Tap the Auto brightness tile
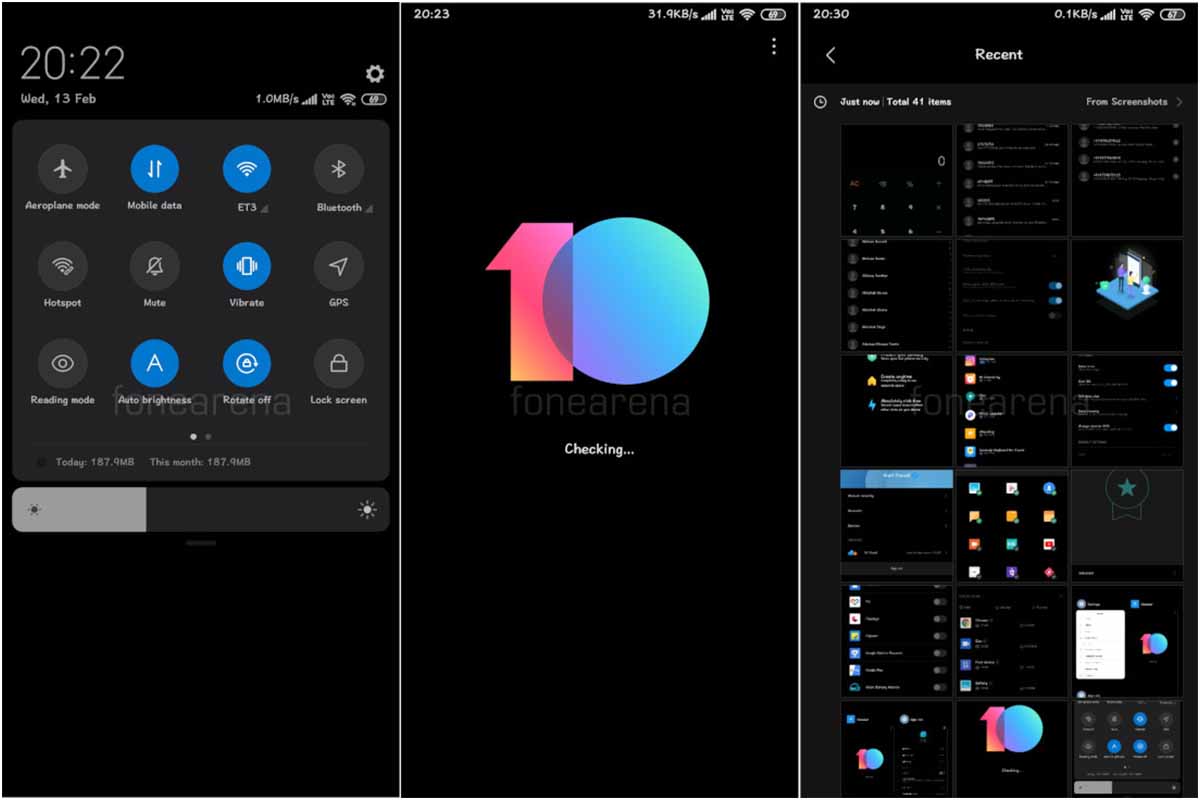 coord(155,363)
